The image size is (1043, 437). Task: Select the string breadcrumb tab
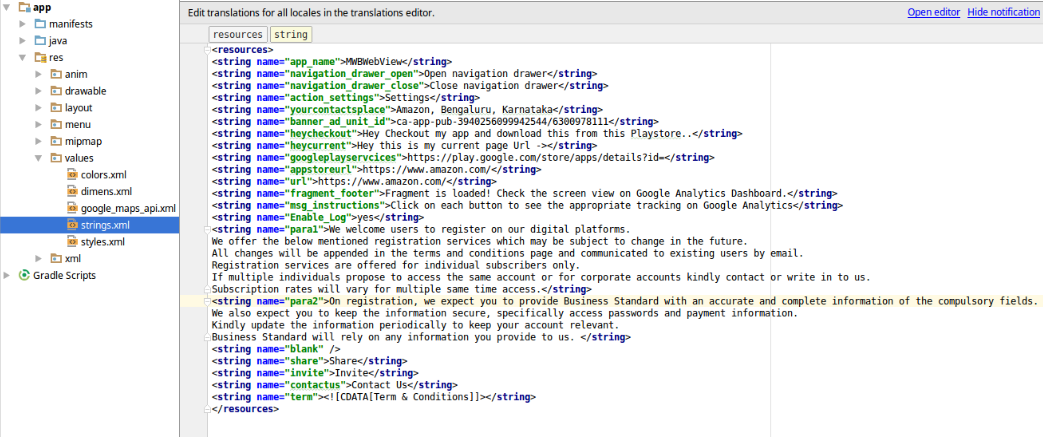[x=291, y=35]
